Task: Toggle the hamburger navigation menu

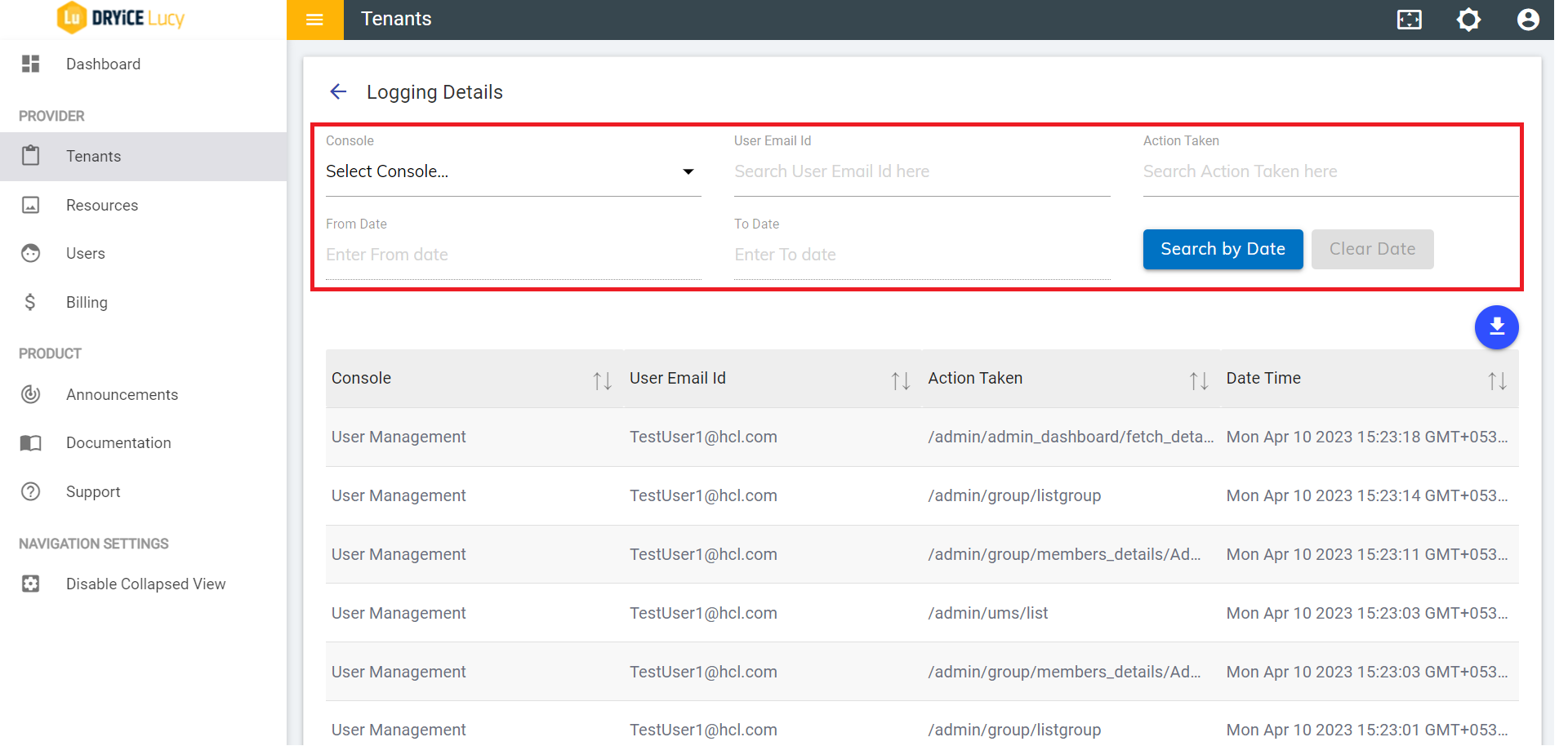Action: point(314,19)
